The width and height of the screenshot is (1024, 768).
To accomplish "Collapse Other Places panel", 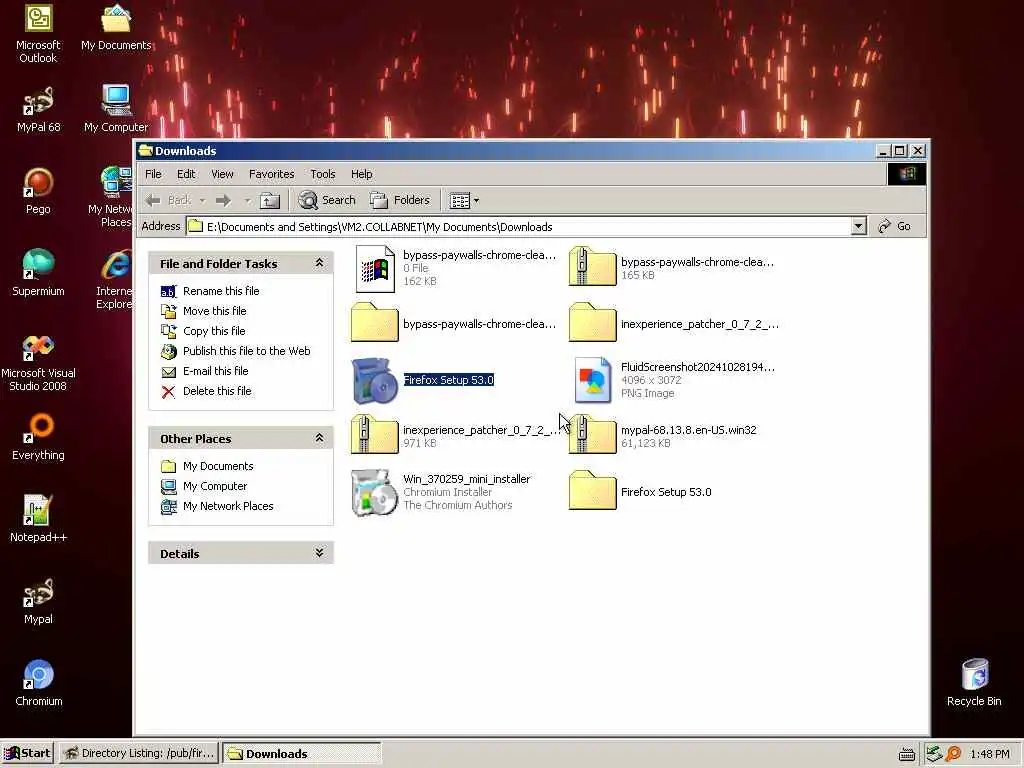I will (319, 438).
